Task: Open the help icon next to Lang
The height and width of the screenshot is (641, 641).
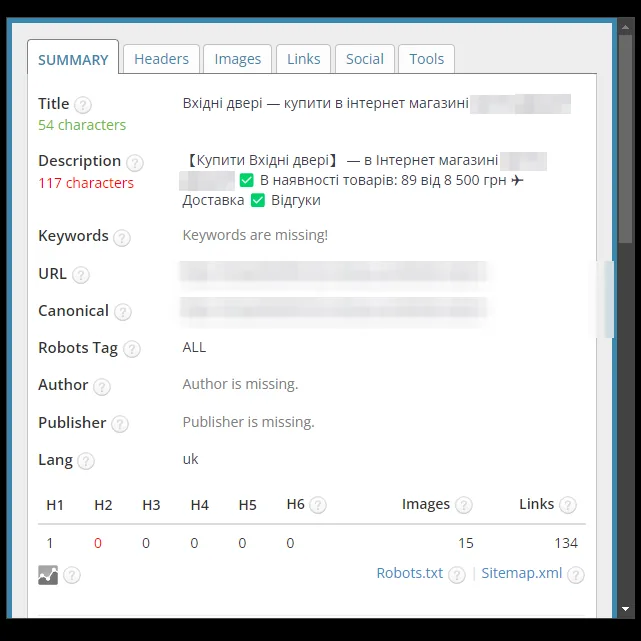Action: [86, 461]
